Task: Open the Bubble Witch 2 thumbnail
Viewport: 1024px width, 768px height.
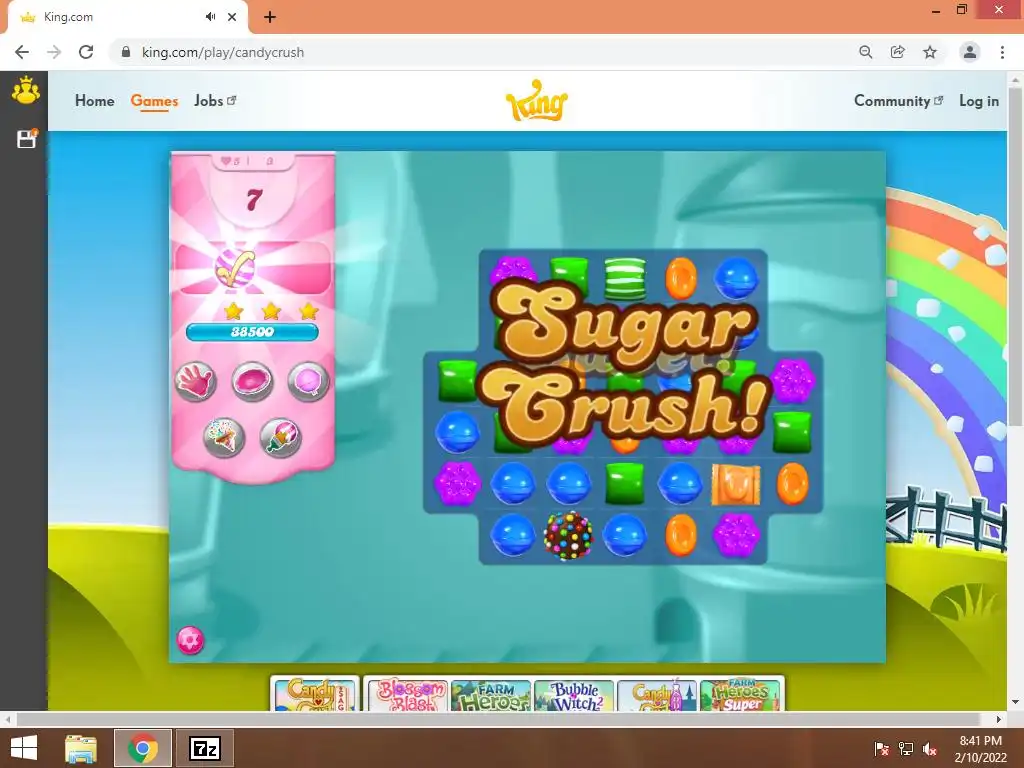Action: pos(574,696)
